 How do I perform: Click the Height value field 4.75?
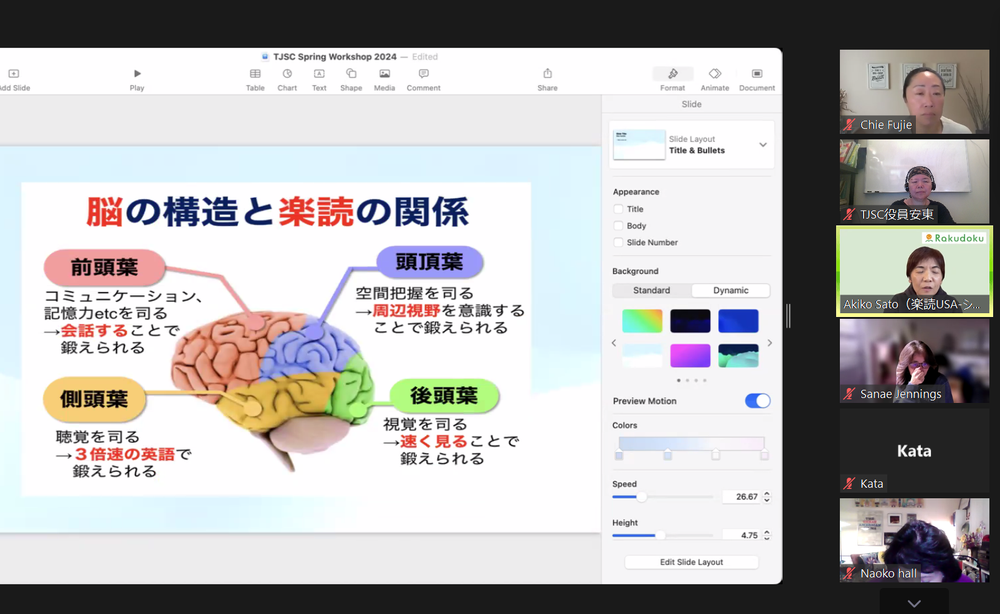[x=742, y=535]
